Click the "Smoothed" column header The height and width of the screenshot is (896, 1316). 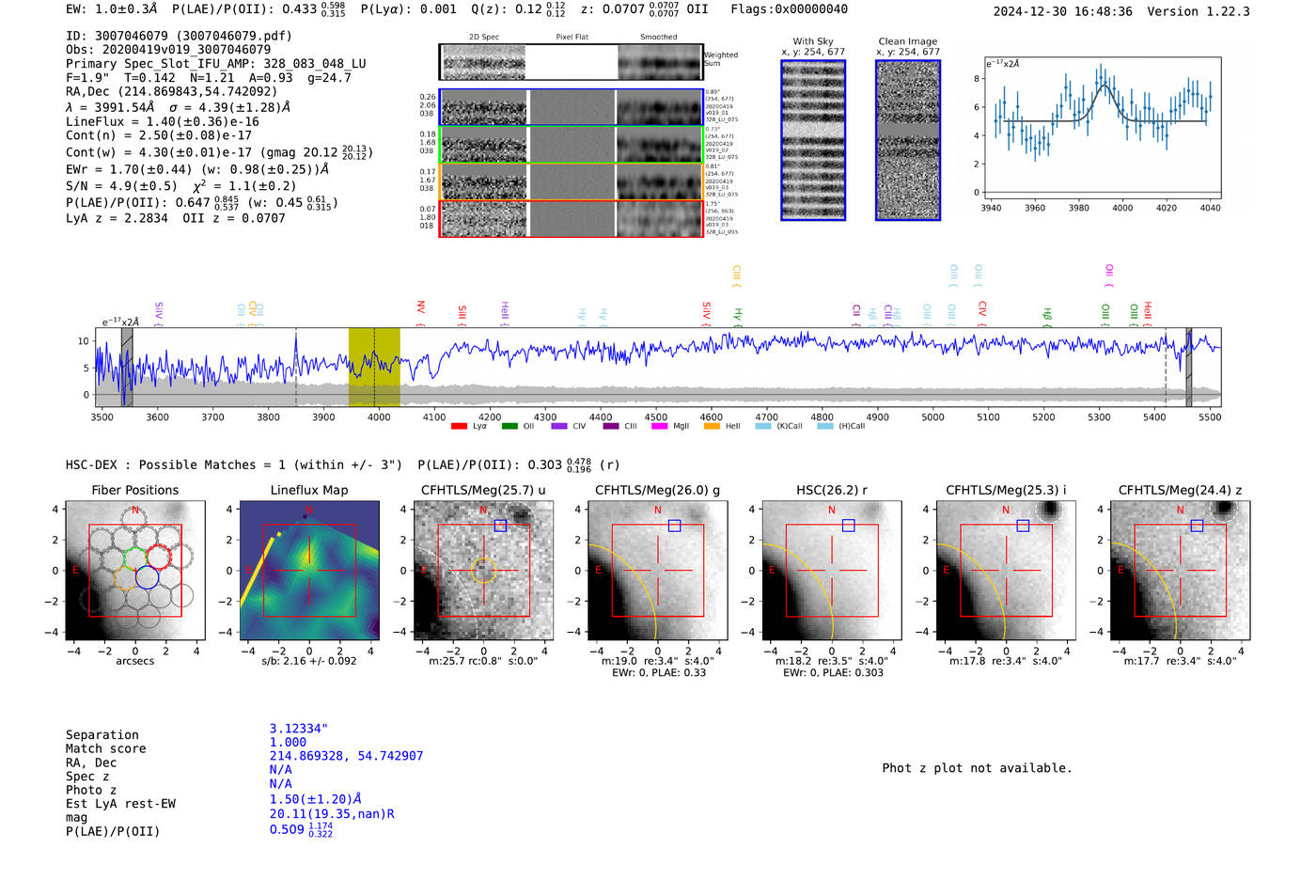click(659, 38)
